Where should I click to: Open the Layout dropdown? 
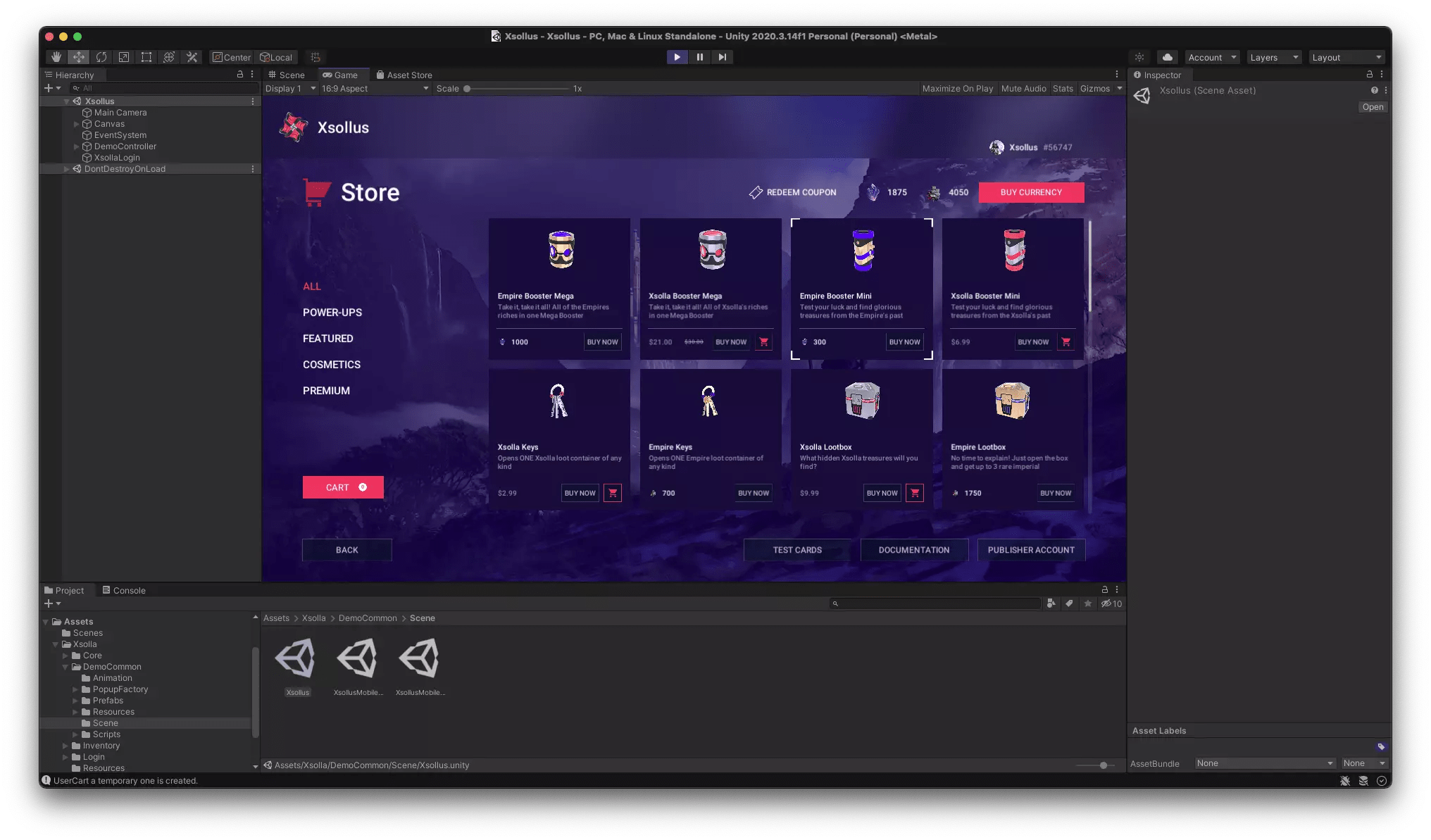[x=1346, y=58]
